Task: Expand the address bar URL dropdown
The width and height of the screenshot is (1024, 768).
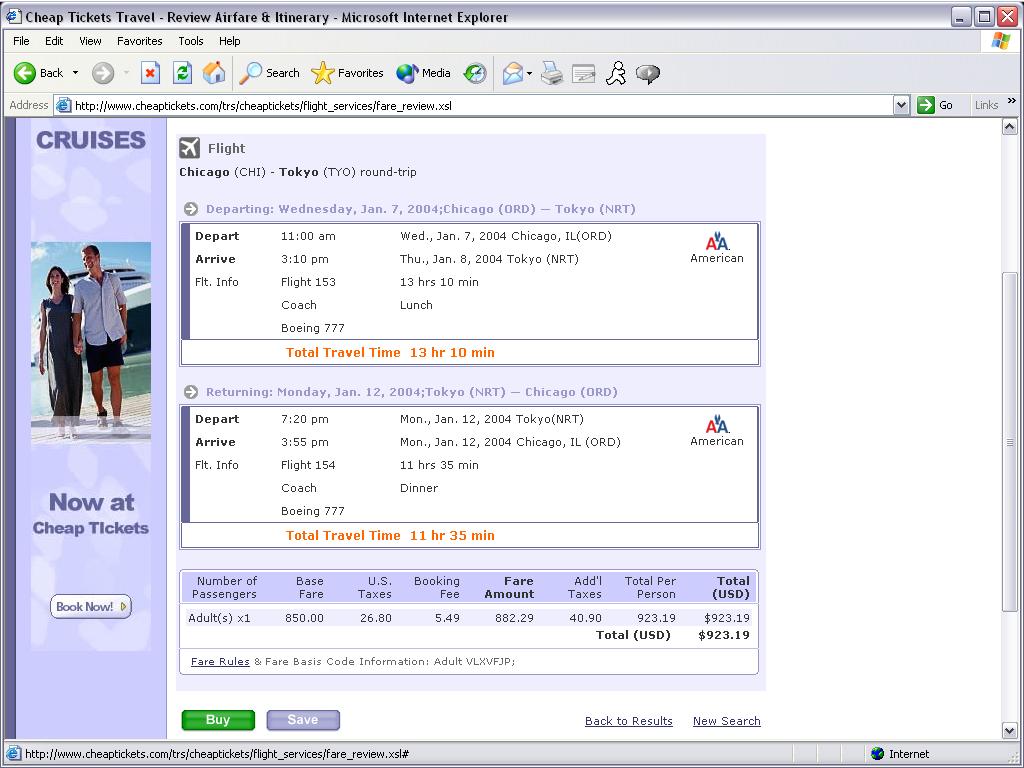Action: [x=901, y=105]
